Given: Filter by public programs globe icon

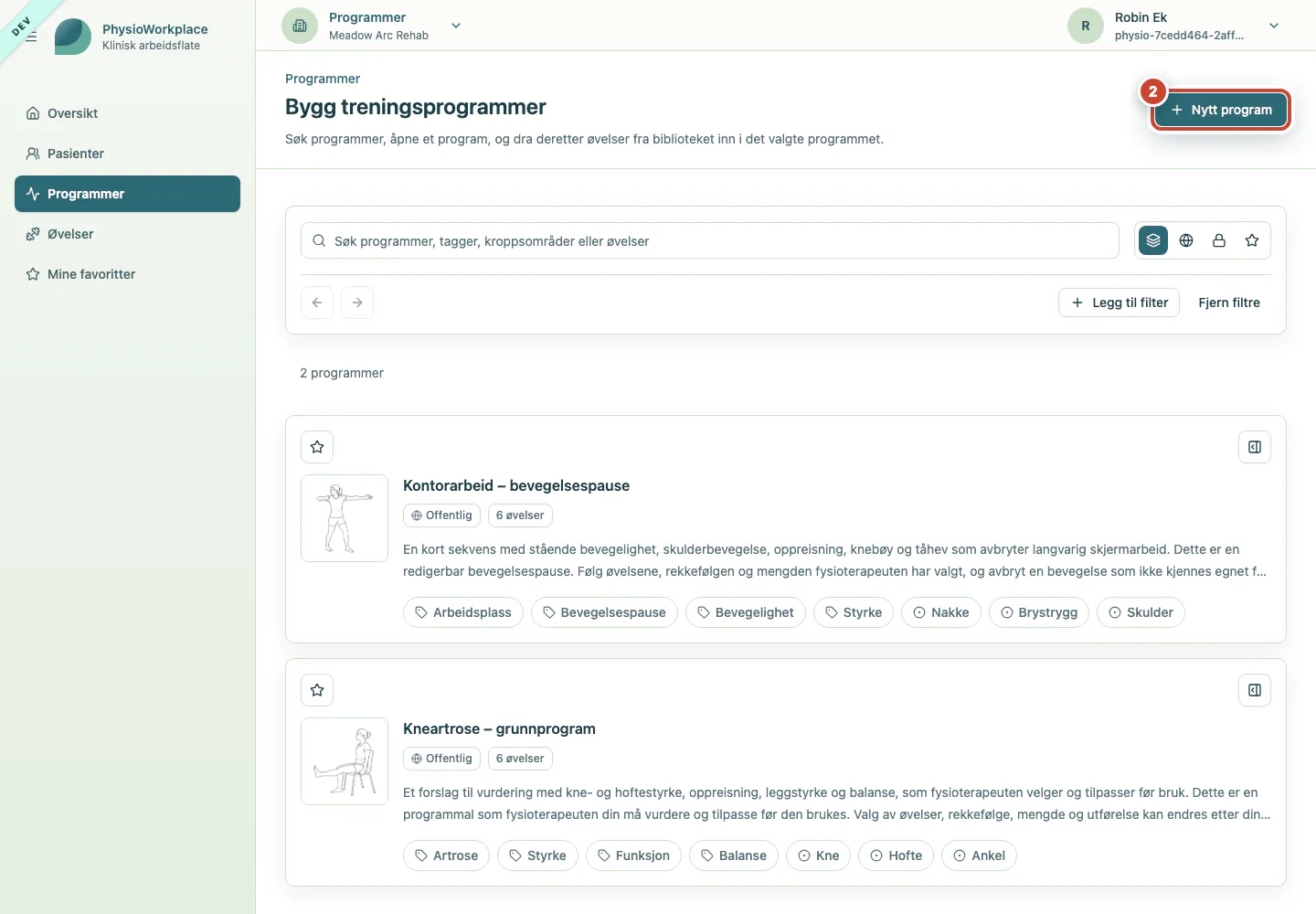Looking at the screenshot, I should pyautogui.click(x=1186, y=240).
